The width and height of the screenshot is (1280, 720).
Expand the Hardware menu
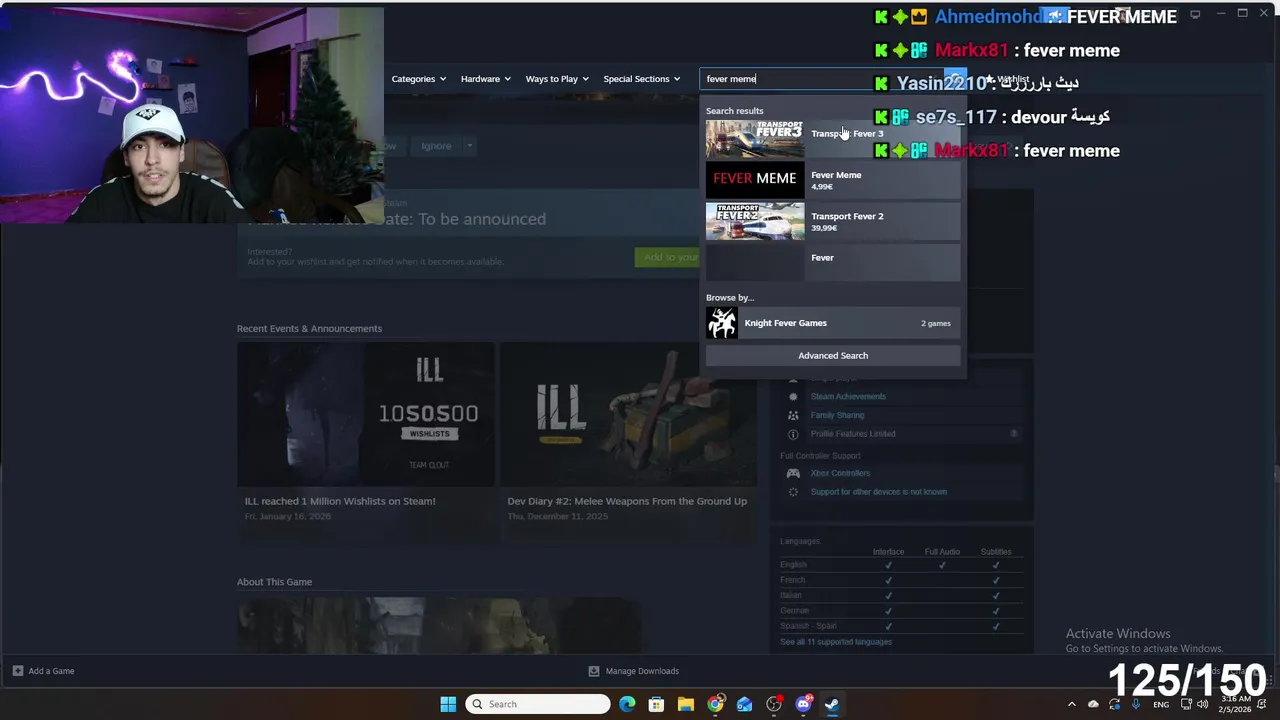point(485,79)
